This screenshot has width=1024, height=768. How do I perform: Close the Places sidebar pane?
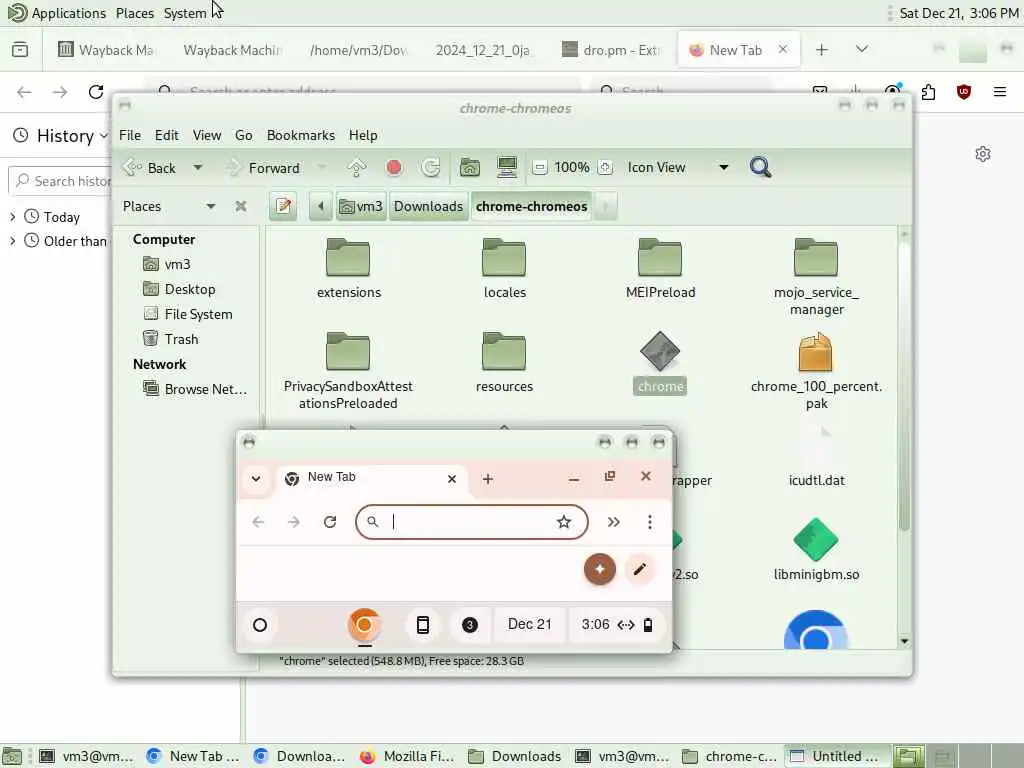tap(241, 206)
